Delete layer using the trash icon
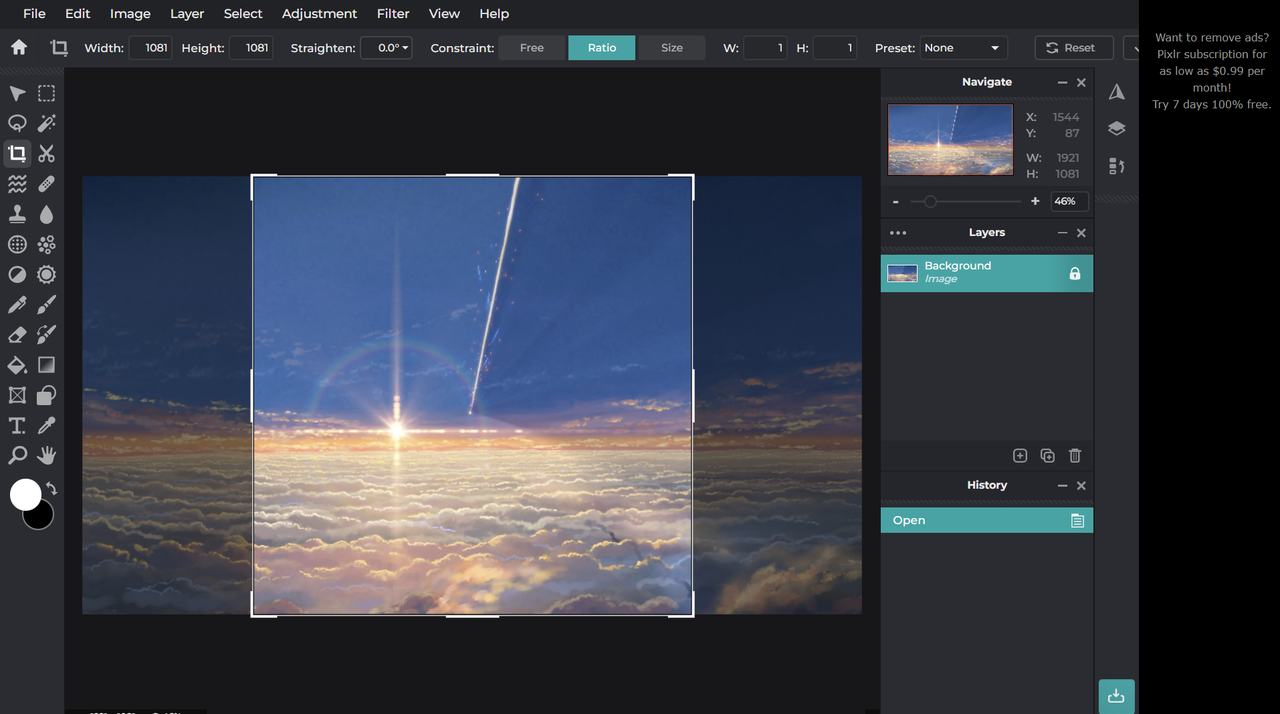Image resolution: width=1280 pixels, height=714 pixels. (x=1075, y=456)
